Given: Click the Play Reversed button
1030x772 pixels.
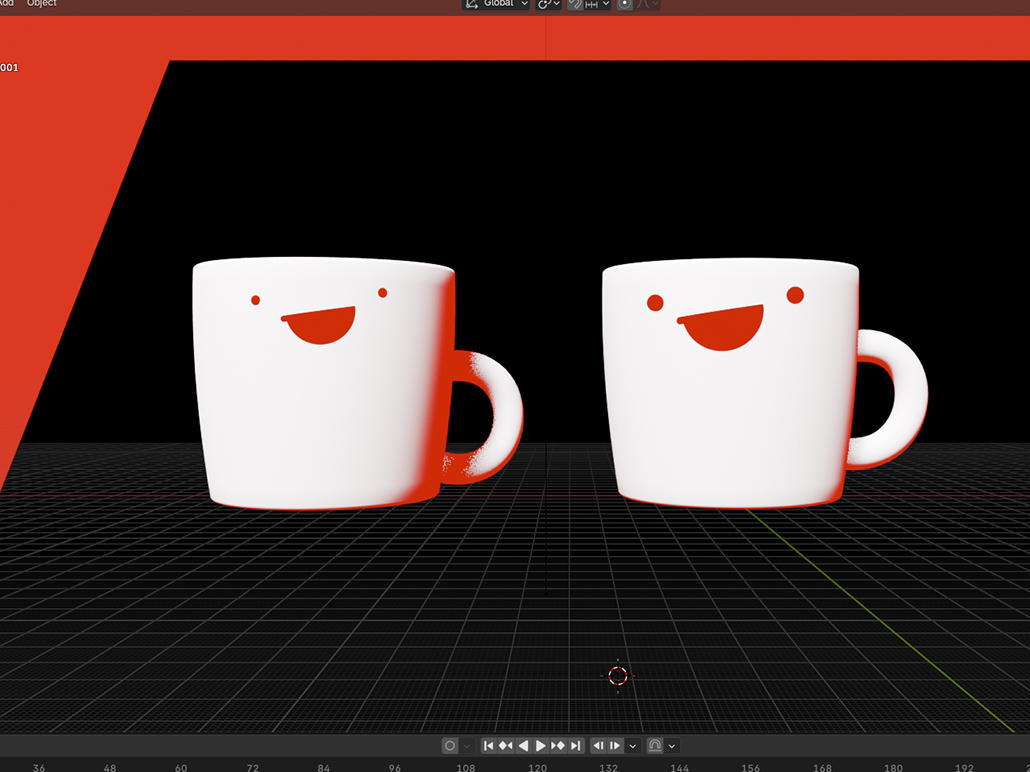Looking at the screenshot, I should (523, 746).
